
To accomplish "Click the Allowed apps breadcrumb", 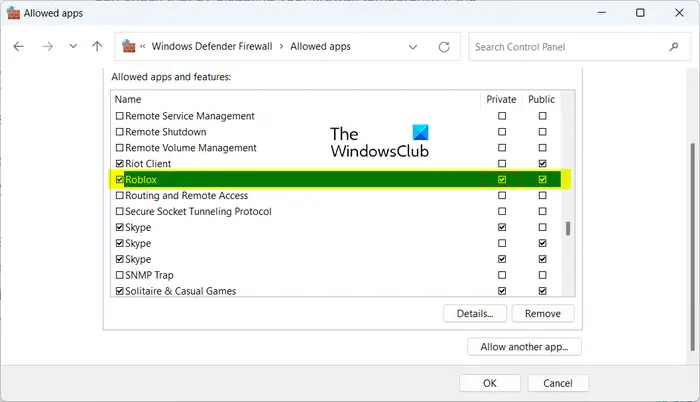I will point(321,46).
